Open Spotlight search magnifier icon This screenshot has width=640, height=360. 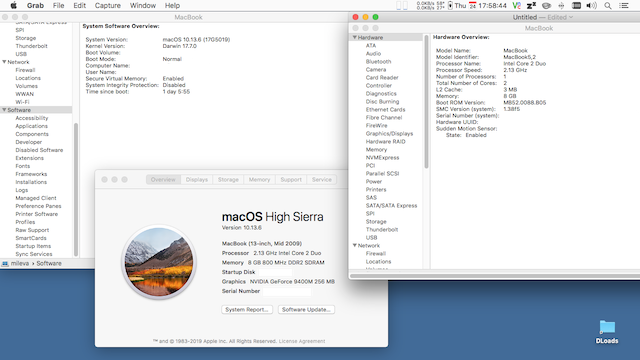tap(608, 5)
